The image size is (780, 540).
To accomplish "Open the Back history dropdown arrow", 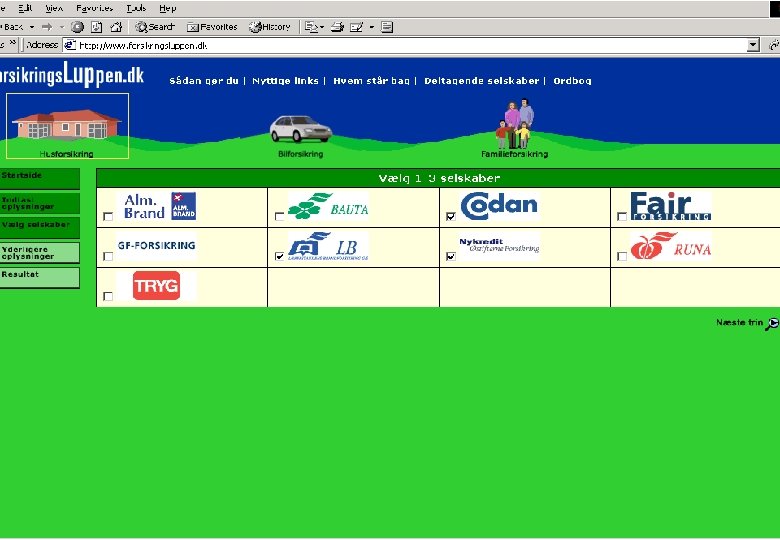I will (32, 27).
